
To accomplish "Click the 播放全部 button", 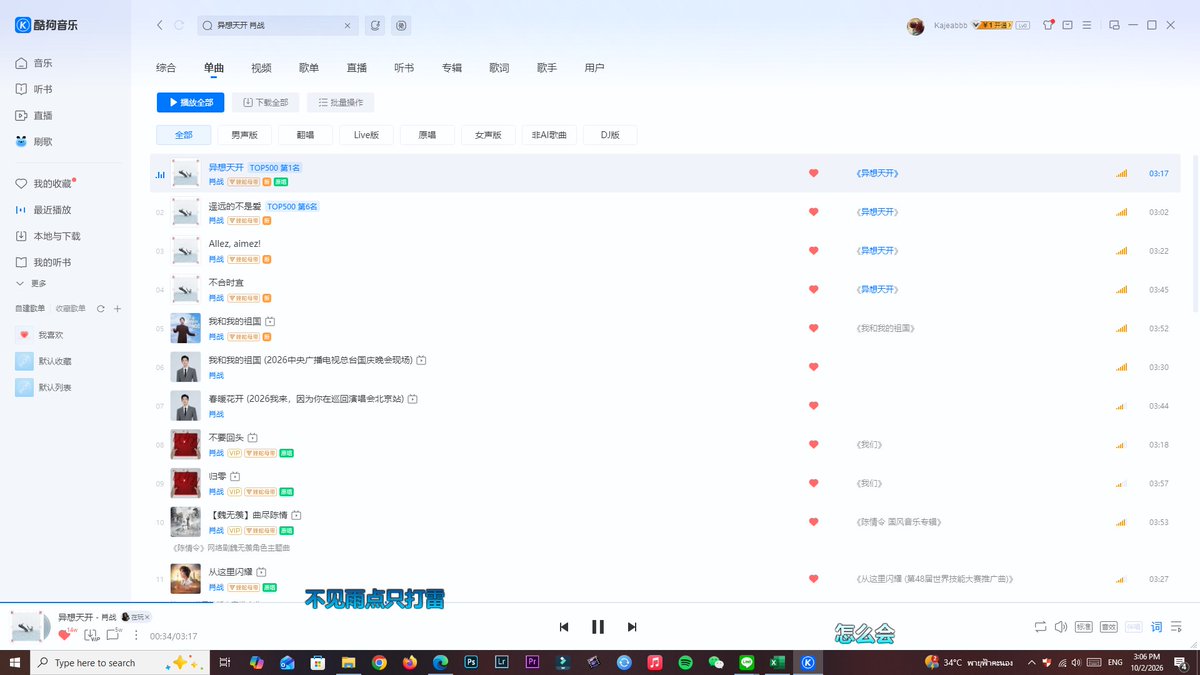I will (x=191, y=102).
